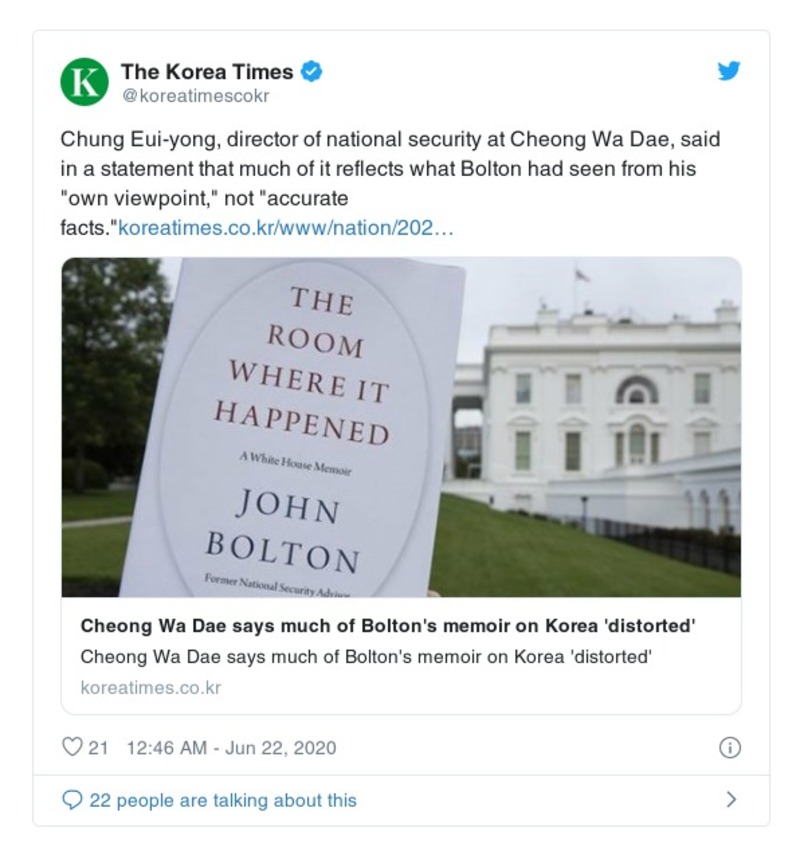Click the like count of 21
800x859 pixels.
point(98,747)
